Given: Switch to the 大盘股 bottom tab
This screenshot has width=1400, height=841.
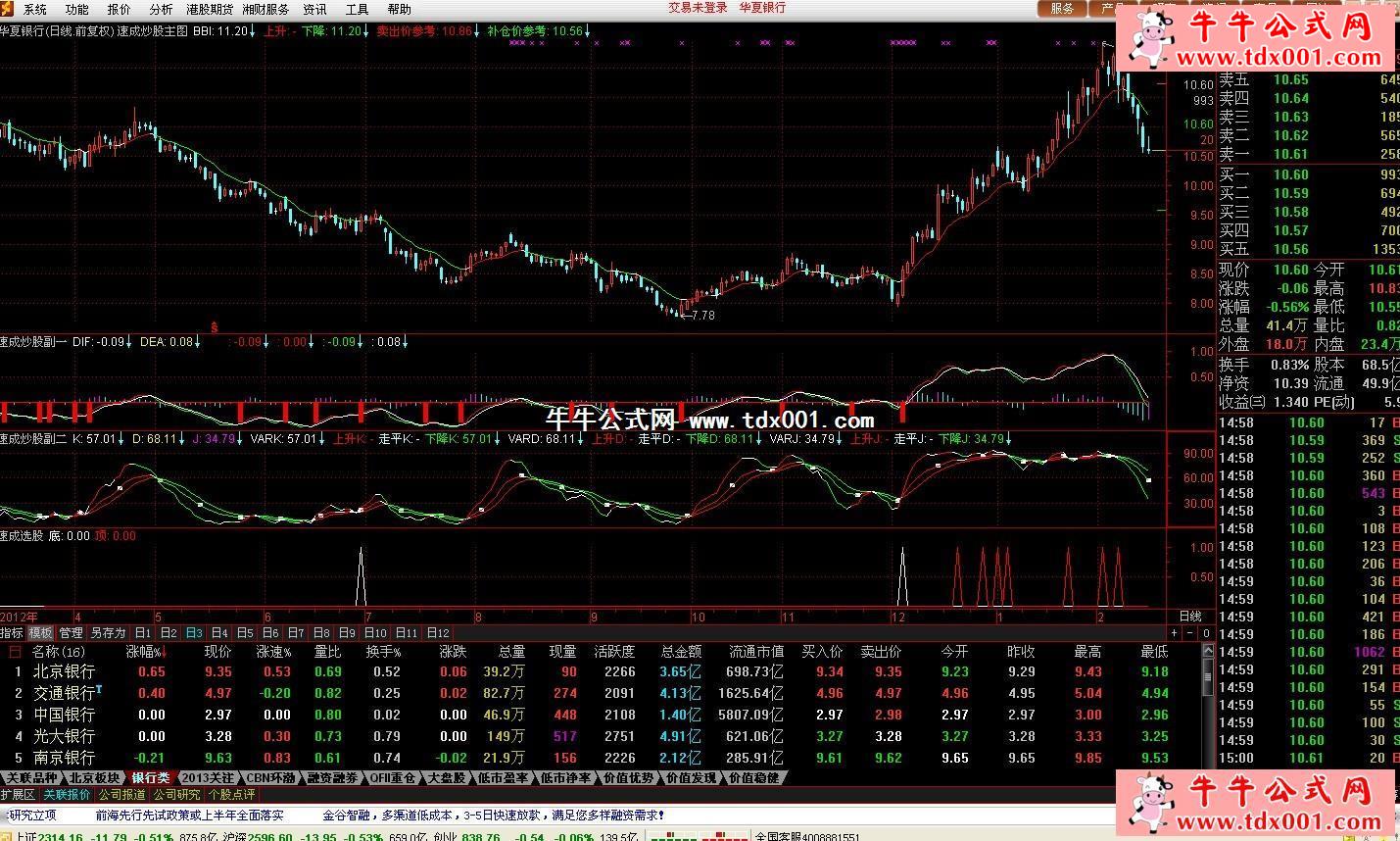Looking at the screenshot, I should (447, 778).
